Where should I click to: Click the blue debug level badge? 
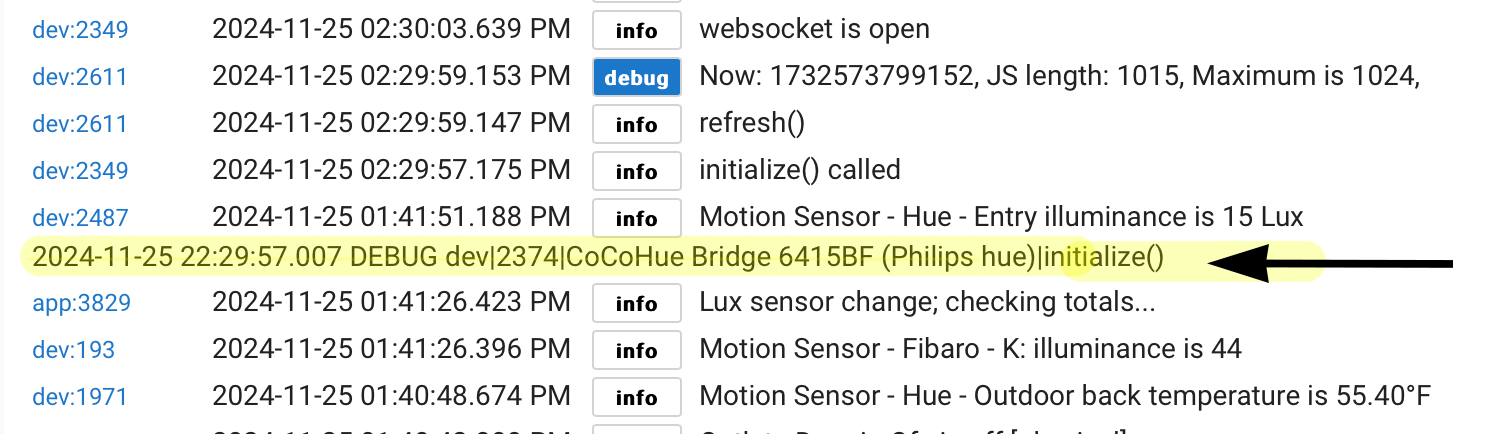click(x=637, y=77)
